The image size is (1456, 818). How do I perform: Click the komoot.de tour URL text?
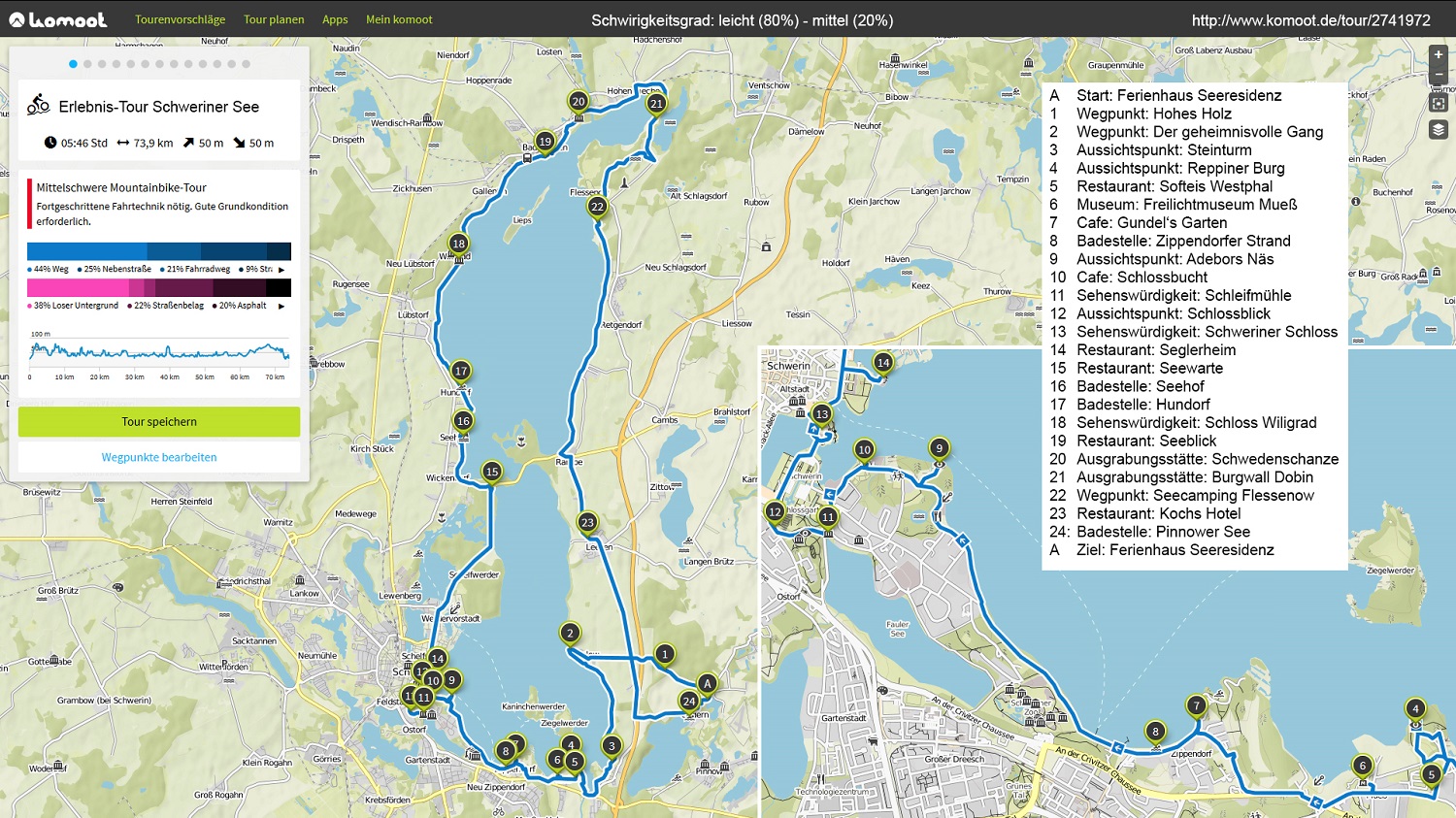(x=1310, y=20)
